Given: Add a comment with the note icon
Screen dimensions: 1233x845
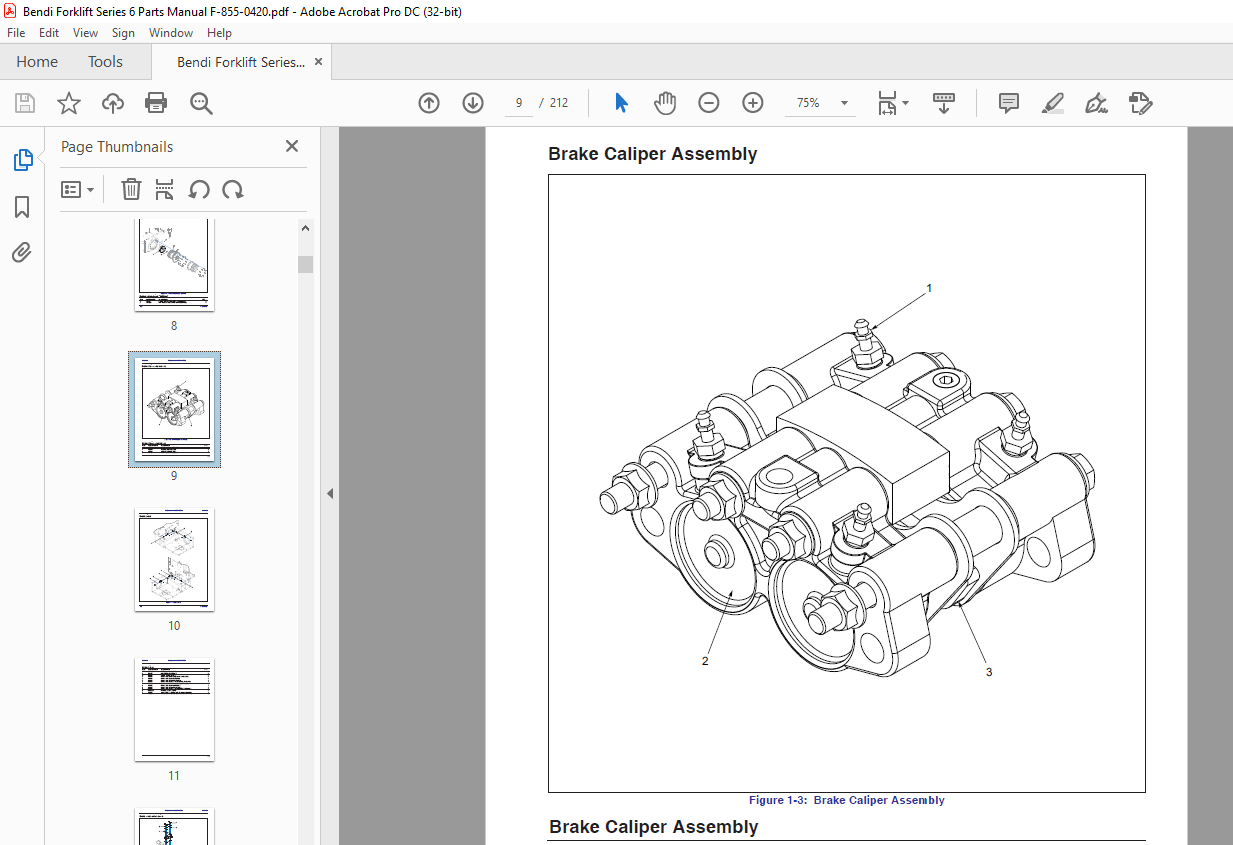Looking at the screenshot, I should 1009,103.
